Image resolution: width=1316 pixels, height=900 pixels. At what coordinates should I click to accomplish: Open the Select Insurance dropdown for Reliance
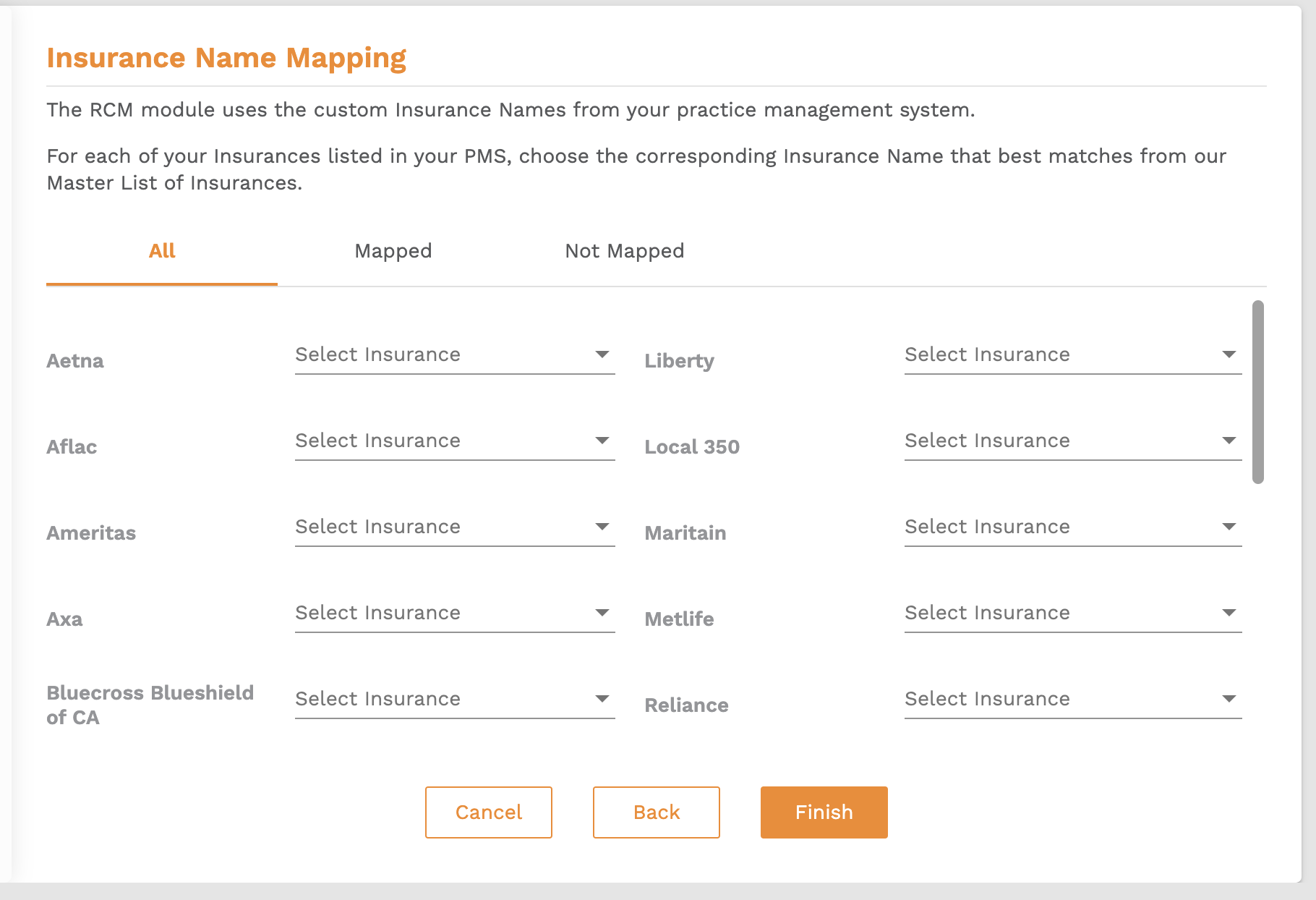[x=1073, y=700]
